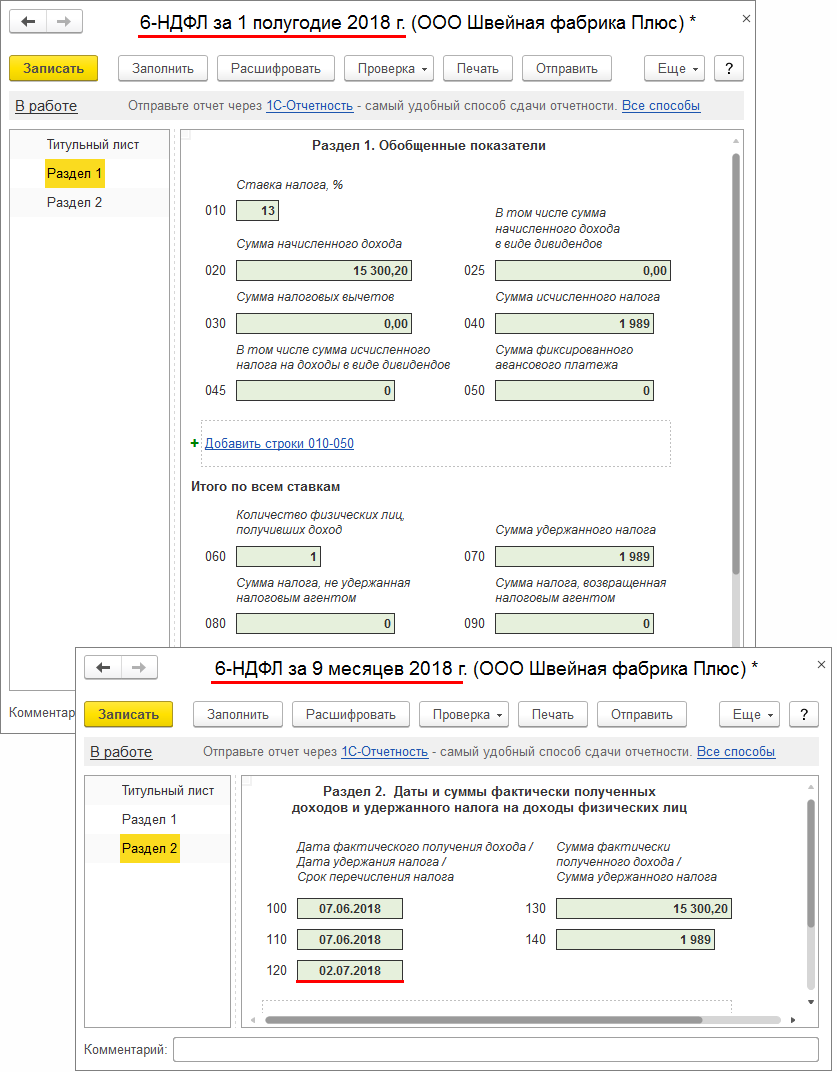Close the 9 месяцев report window
The image size is (837, 1072).
point(822,665)
